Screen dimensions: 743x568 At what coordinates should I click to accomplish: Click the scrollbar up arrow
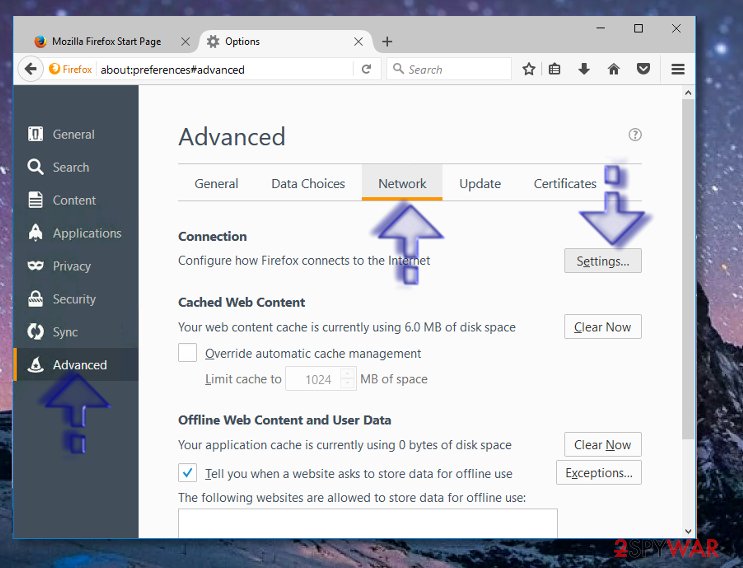[688, 93]
